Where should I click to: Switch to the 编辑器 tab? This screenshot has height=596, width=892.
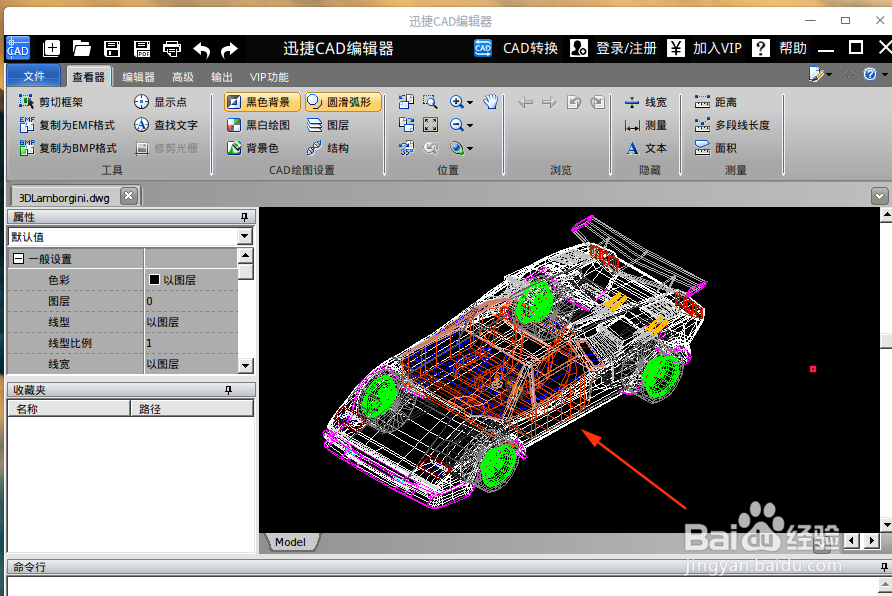pyautogui.click(x=138, y=77)
